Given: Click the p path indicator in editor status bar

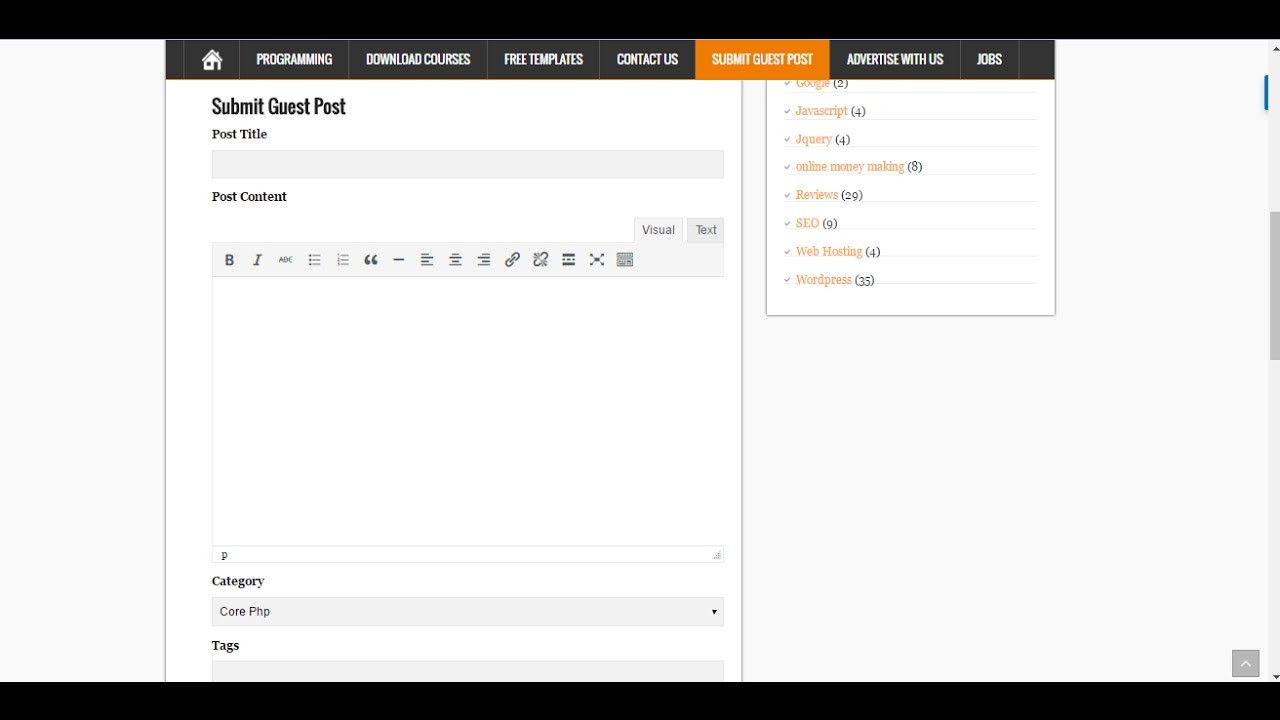Looking at the screenshot, I should [224, 555].
